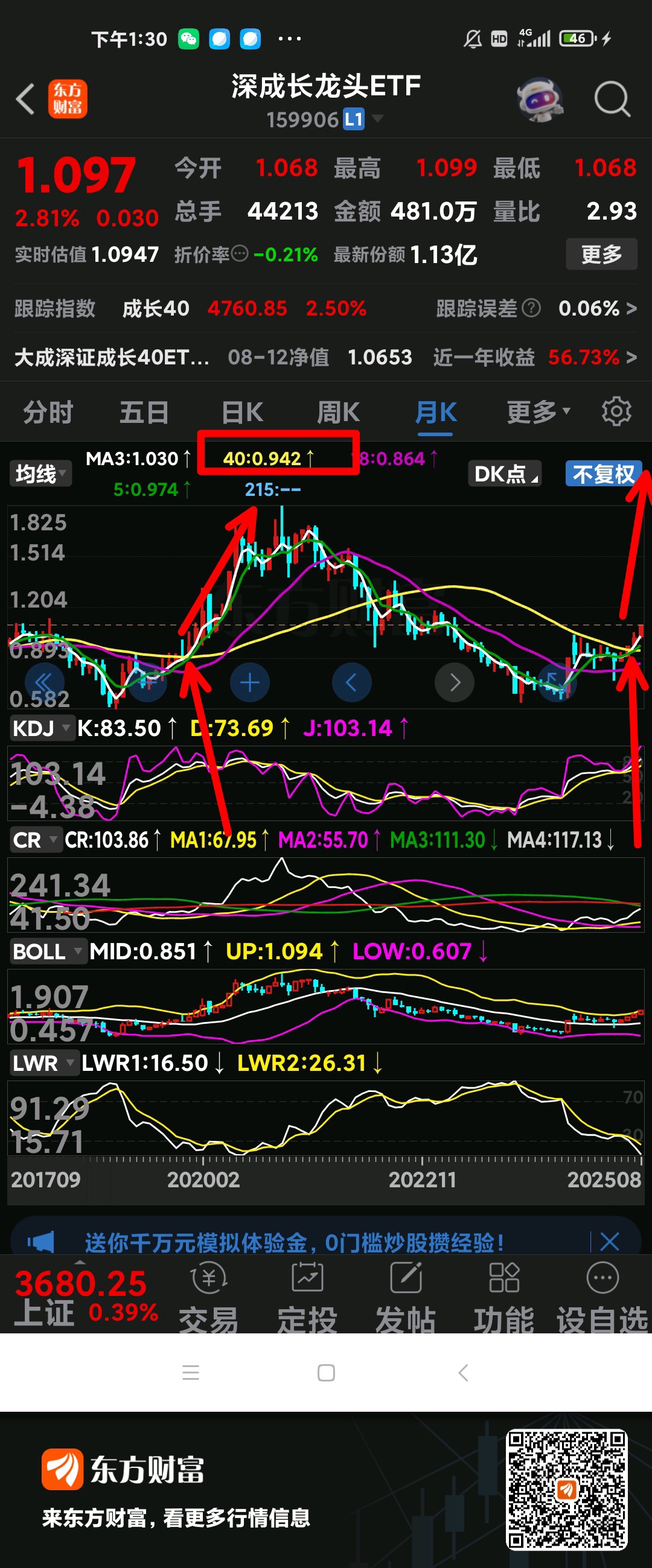Open 近一年收益 56.73% link

click(x=535, y=357)
